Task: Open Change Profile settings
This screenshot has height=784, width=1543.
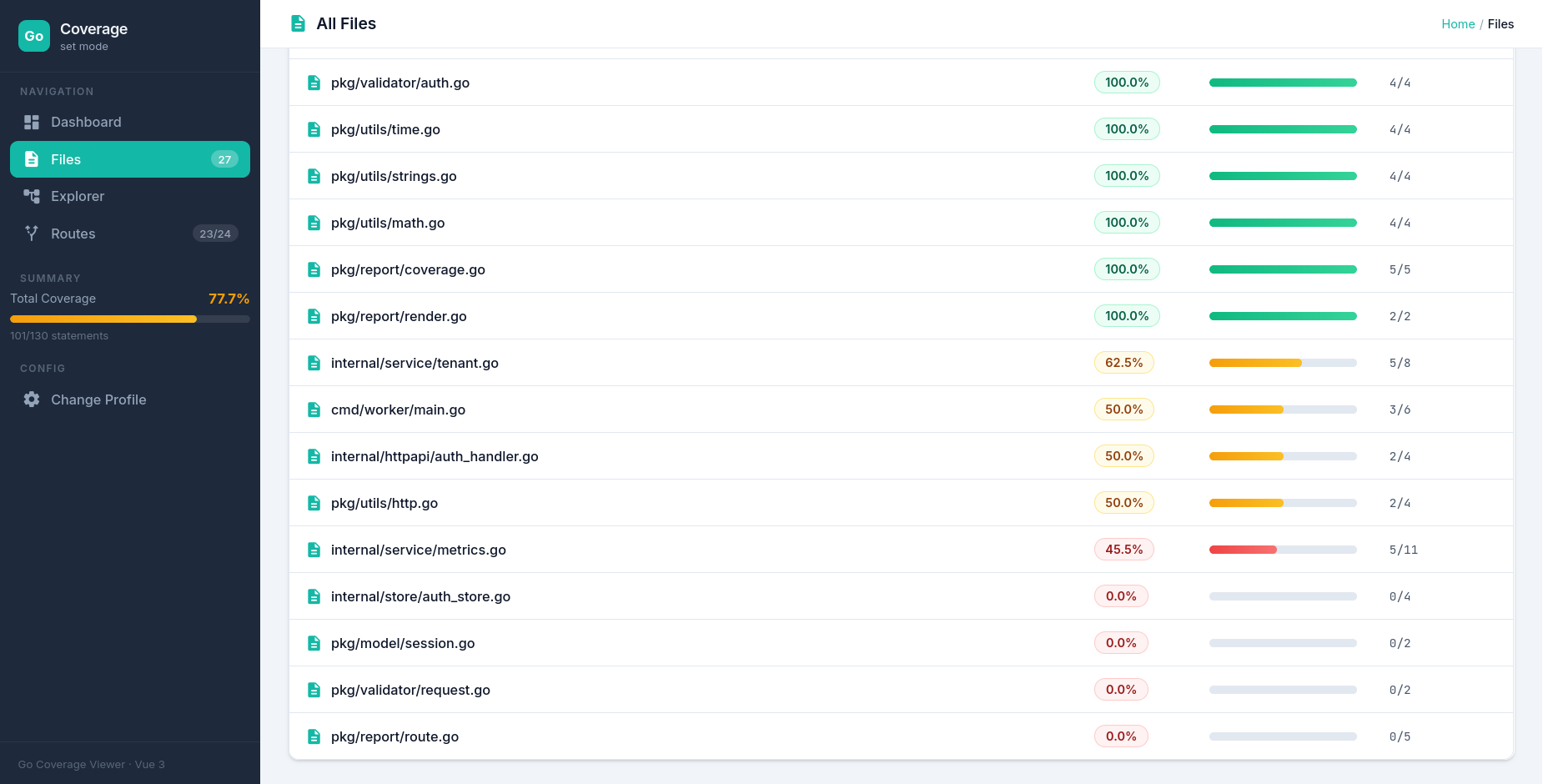Action: 98,400
